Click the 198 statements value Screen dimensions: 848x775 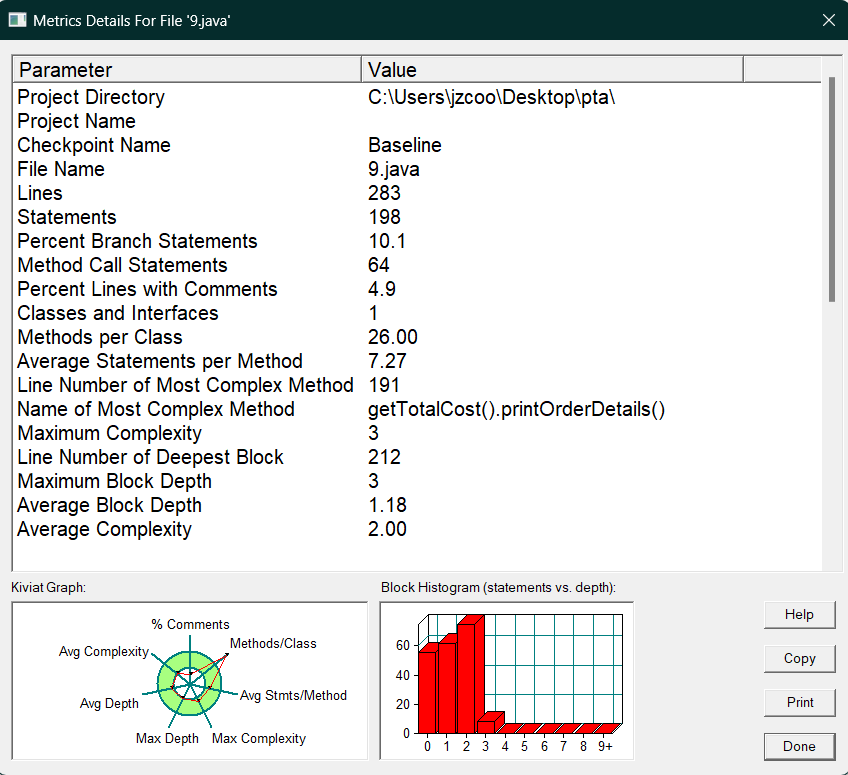tap(385, 217)
